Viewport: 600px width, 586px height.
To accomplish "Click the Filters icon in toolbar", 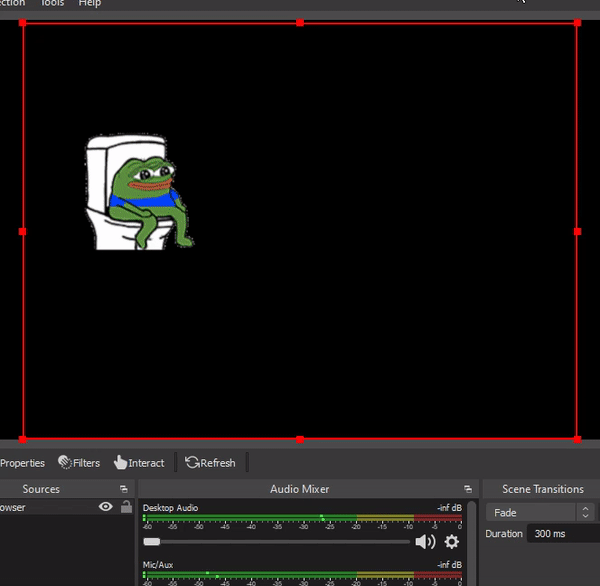I will (x=65, y=462).
